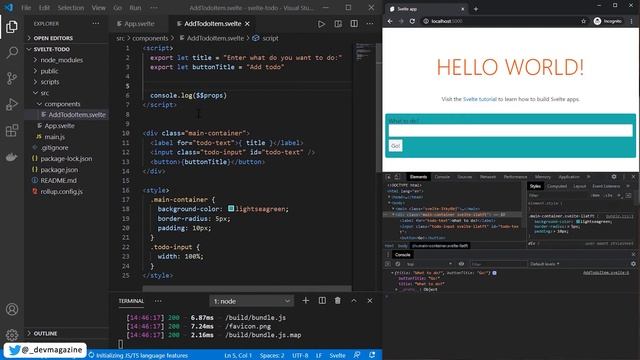The height and width of the screenshot is (360, 640).
Task: Open console context 'top' dropdown
Action: pyautogui.click(x=430, y=264)
